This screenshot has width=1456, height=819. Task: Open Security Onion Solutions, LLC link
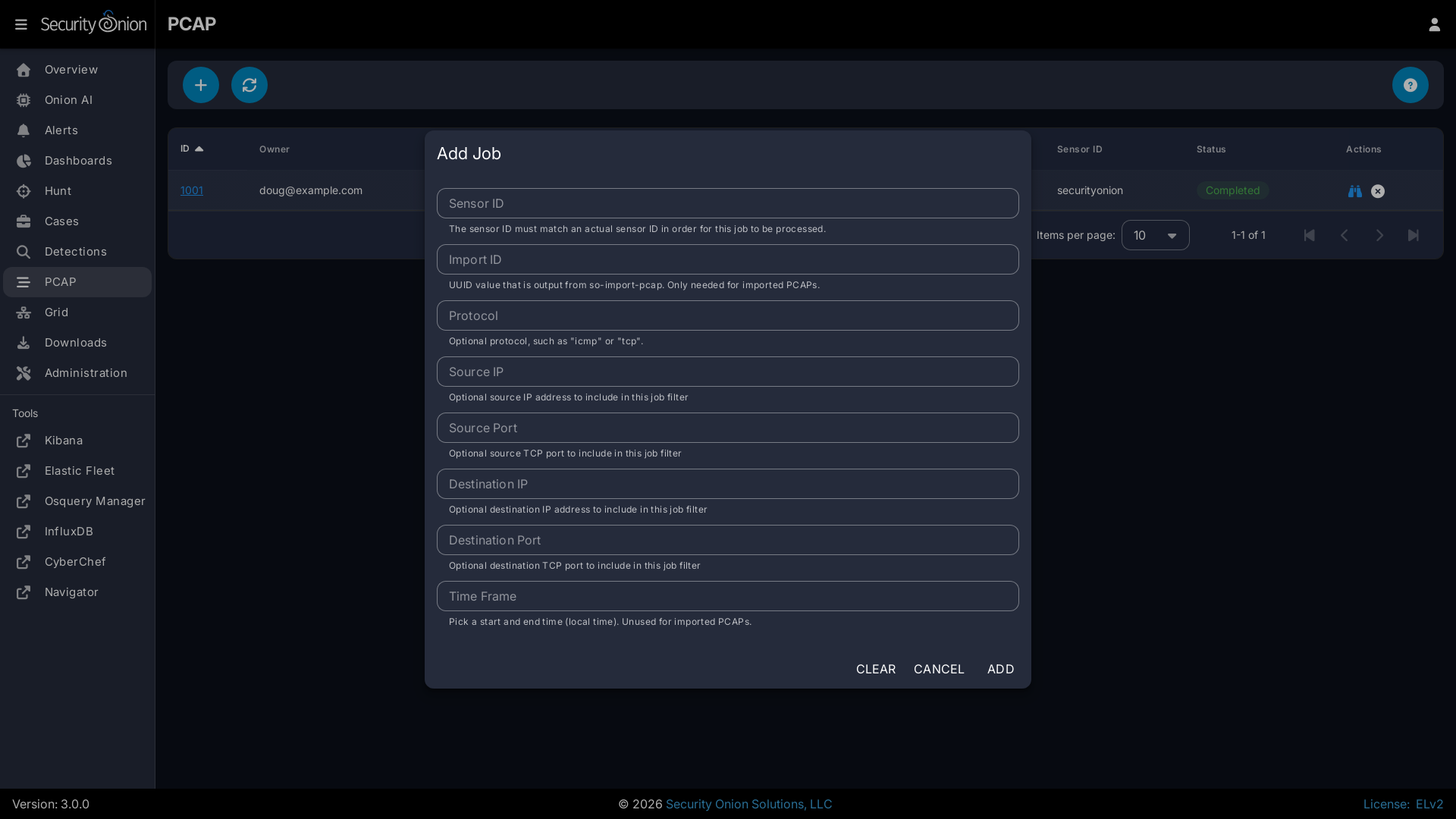pos(748,804)
